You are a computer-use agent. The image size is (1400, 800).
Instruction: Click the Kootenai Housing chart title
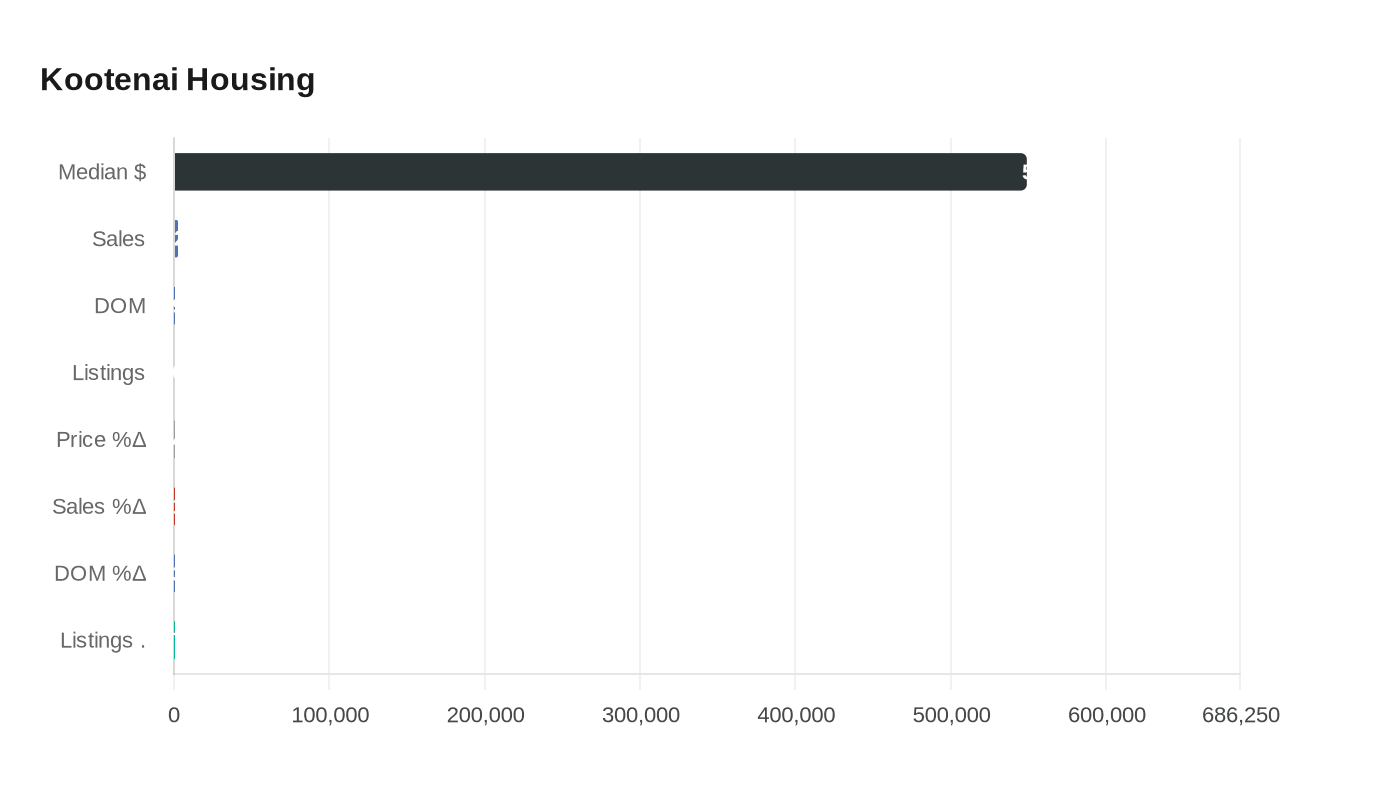tap(177, 79)
